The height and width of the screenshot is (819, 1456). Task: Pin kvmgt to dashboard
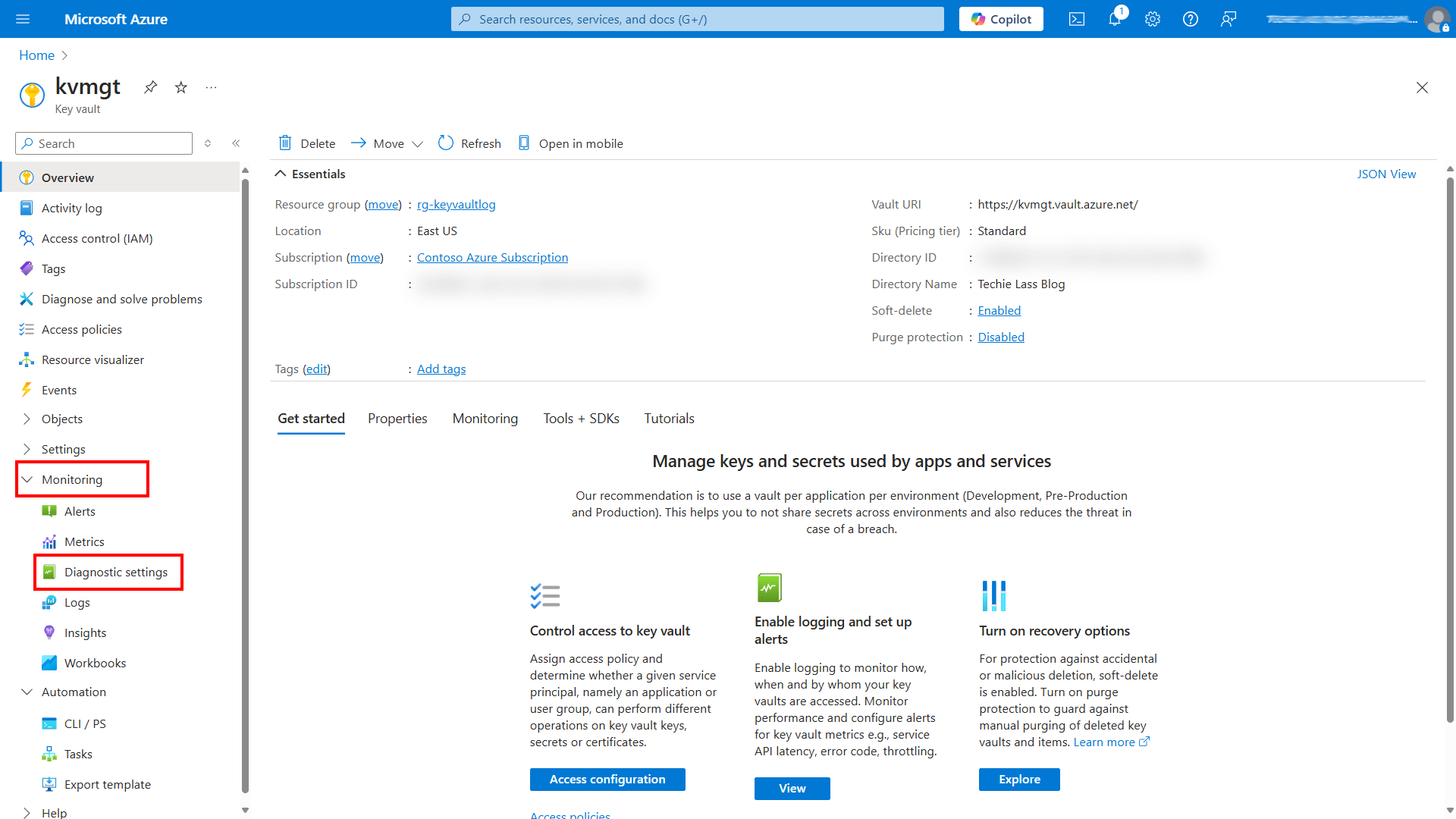click(x=150, y=87)
